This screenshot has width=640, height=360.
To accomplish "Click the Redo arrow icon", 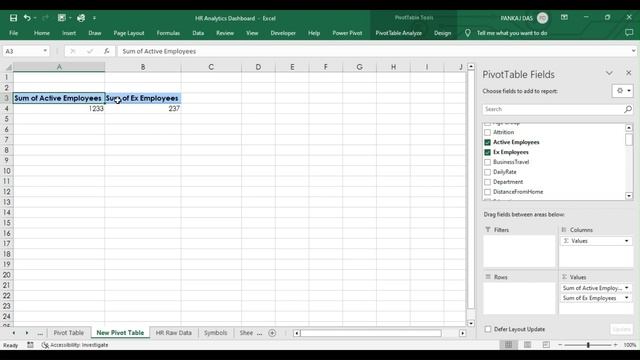I will click(x=45, y=18).
